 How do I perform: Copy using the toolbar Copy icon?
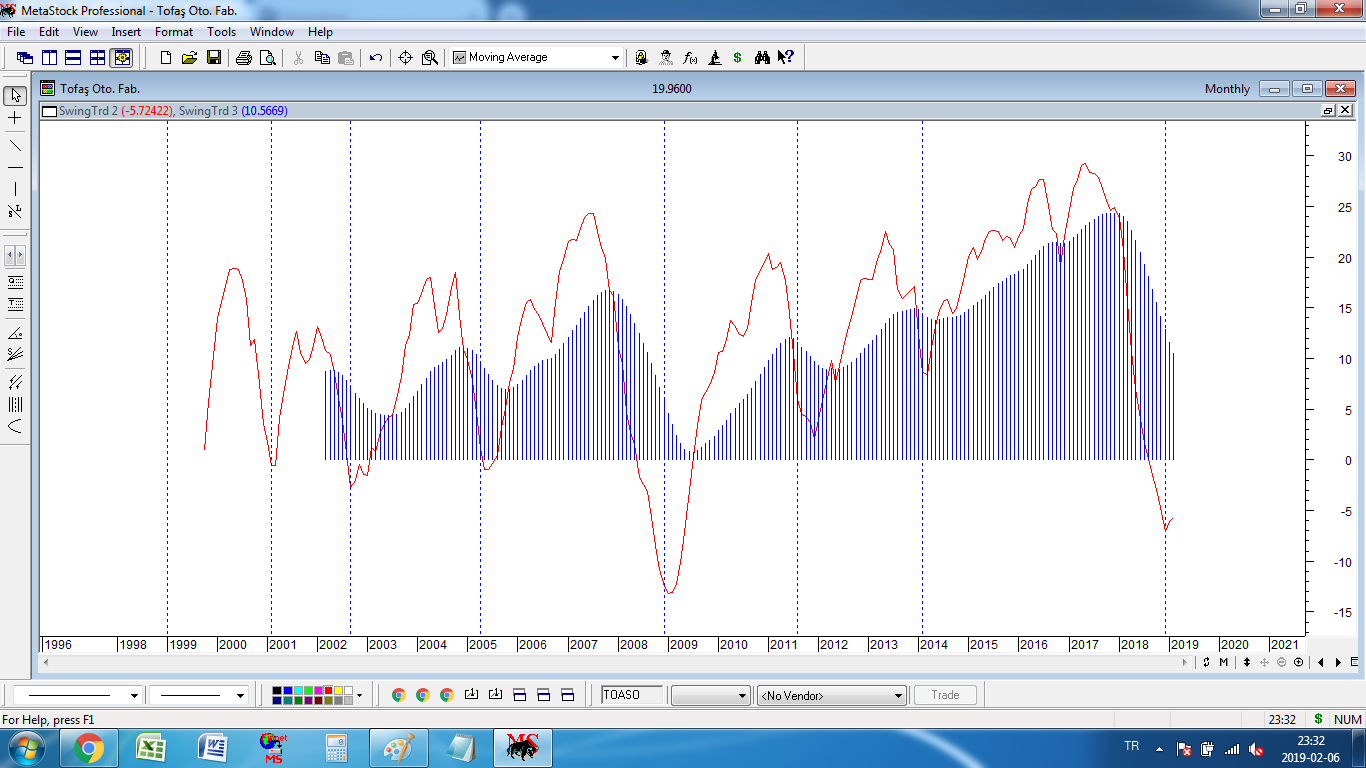pos(322,58)
